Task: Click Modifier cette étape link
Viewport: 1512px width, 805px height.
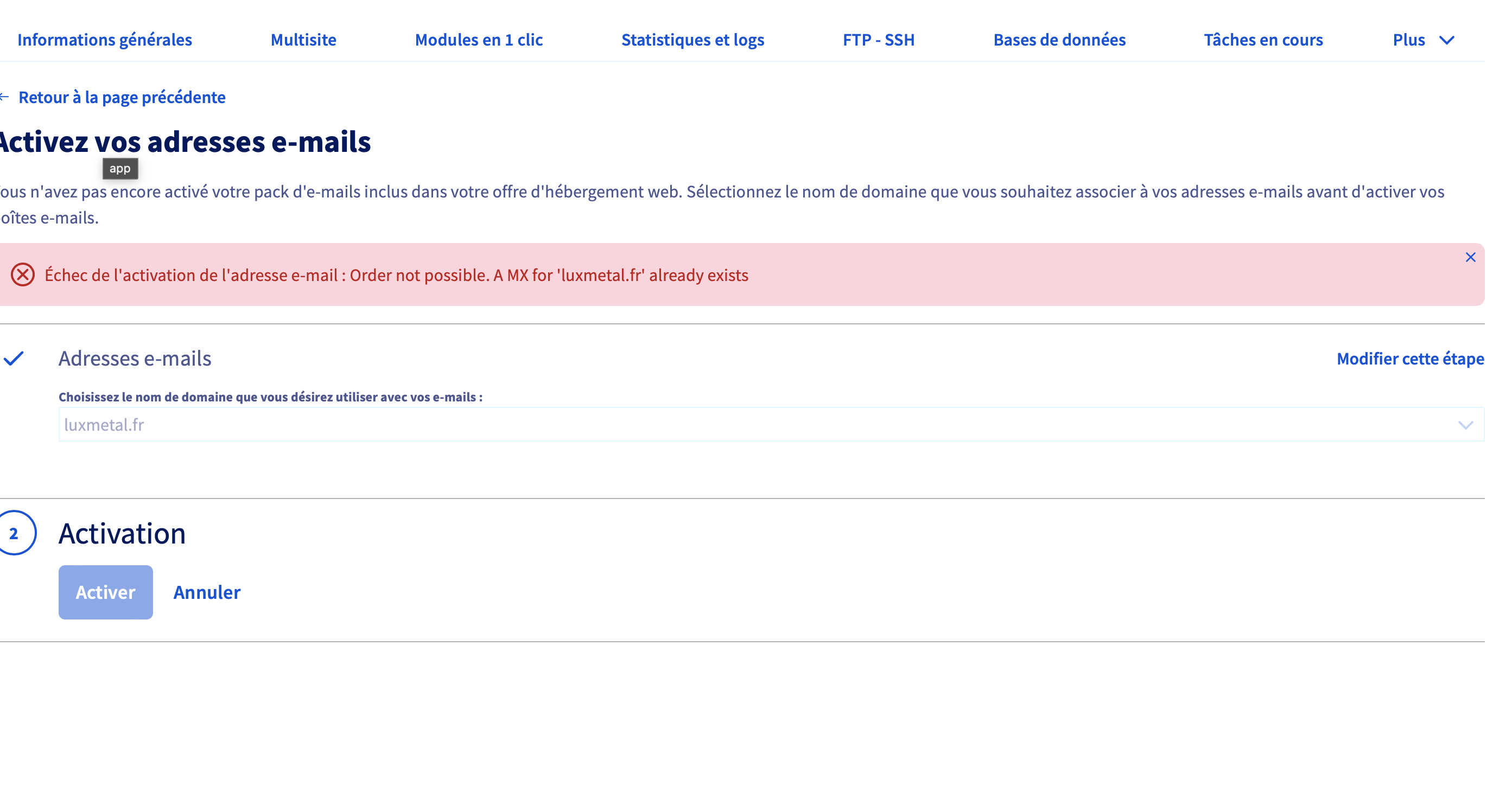Action: pos(1410,359)
